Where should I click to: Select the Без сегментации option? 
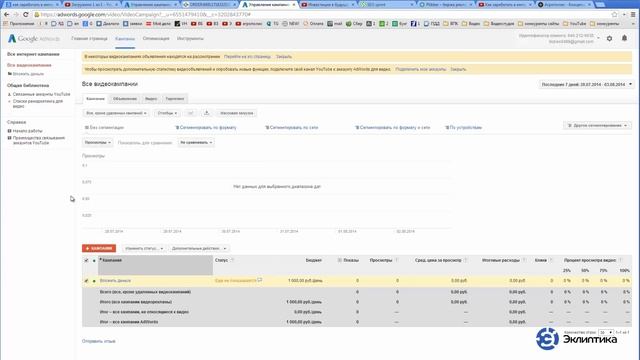pyautogui.click(x=104, y=128)
